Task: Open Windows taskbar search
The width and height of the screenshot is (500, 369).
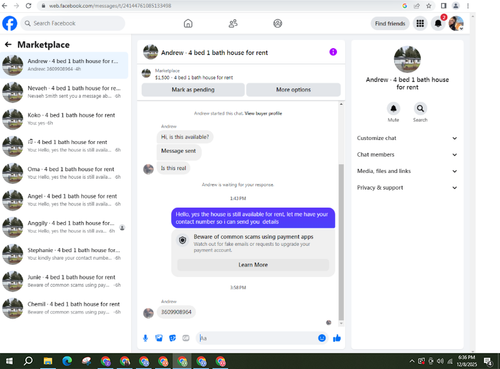Action: click(28, 361)
